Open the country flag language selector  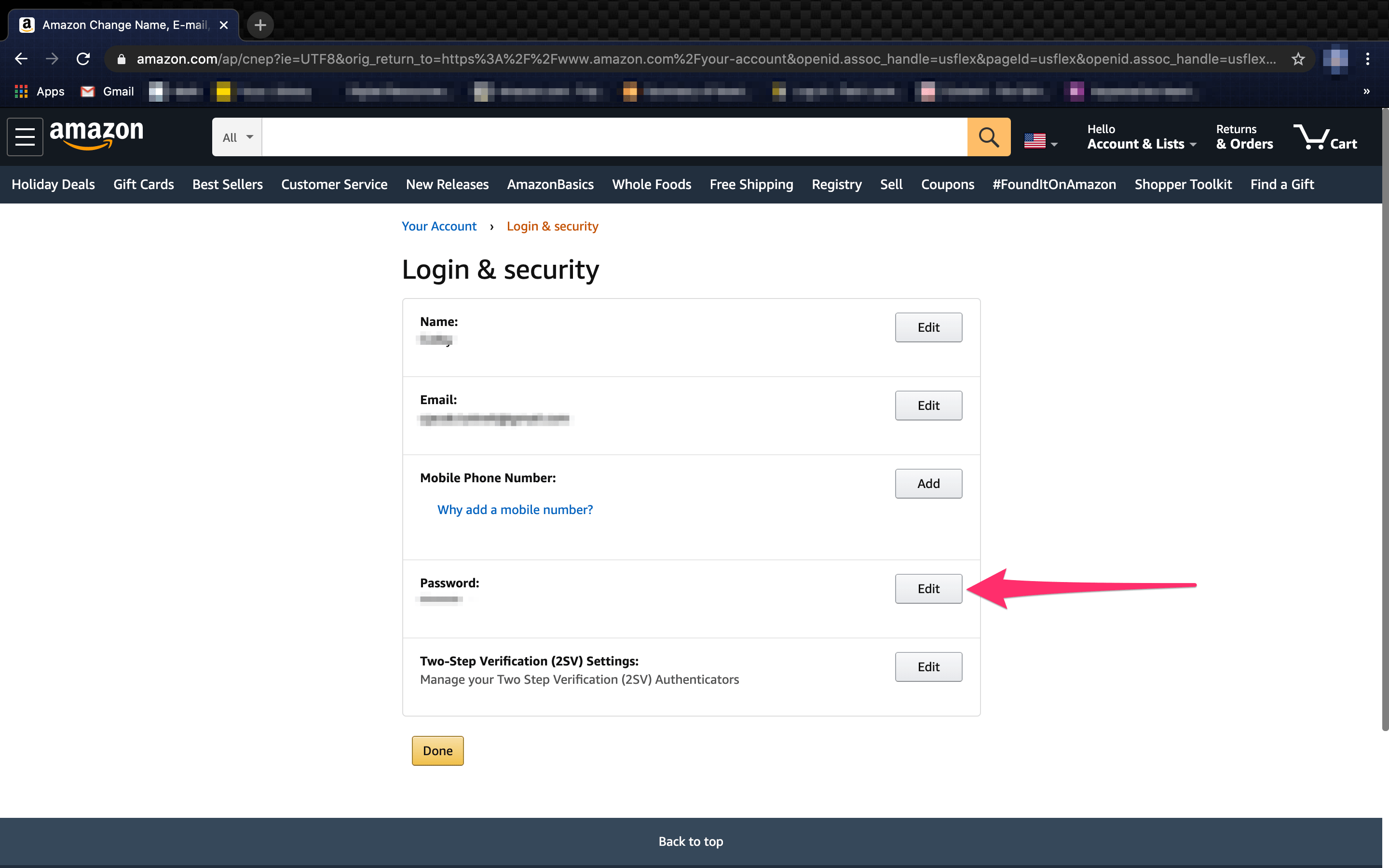coord(1040,141)
